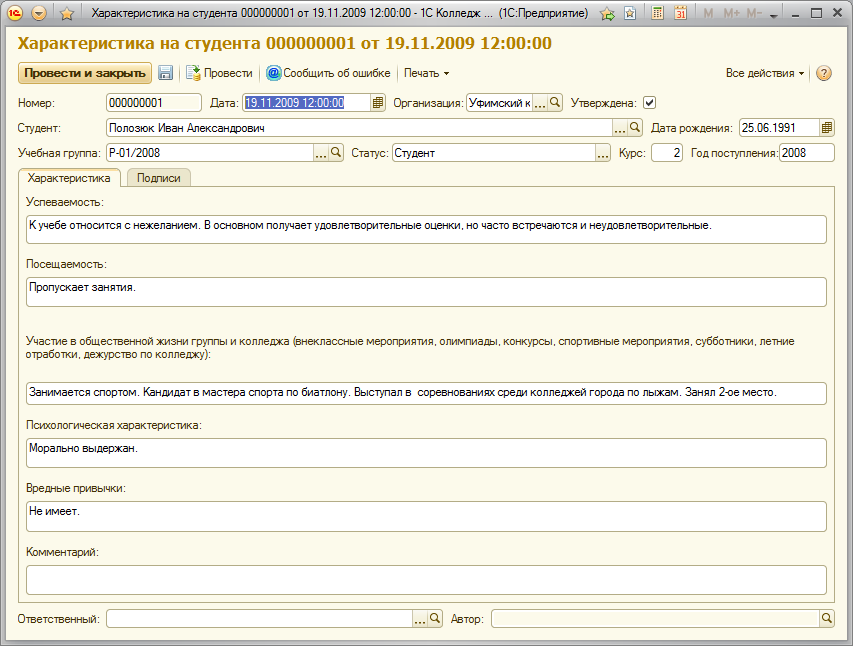The width and height of the screenshot is (853, 646).
Task: Open selection ellipsis for Студент field
Action: coord(620,128)
